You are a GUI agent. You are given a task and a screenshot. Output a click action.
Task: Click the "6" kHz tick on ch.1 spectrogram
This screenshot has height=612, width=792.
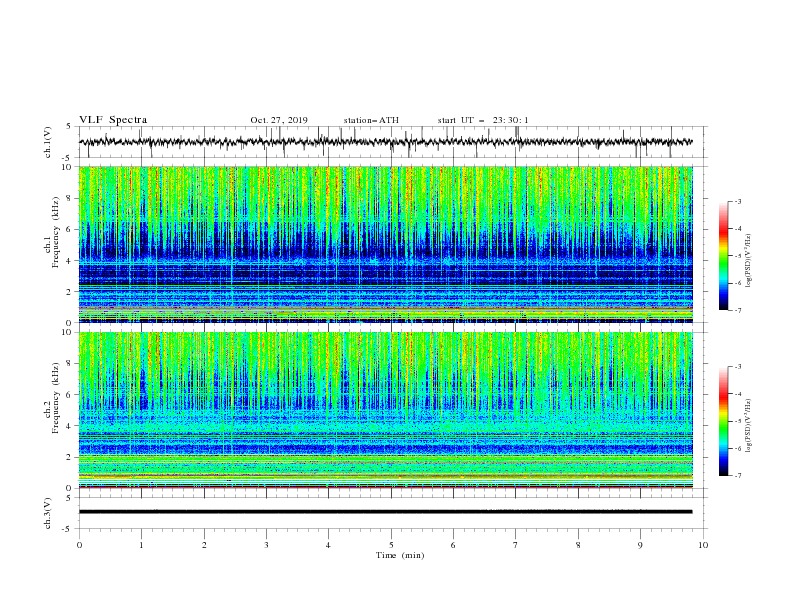(69, 229)
